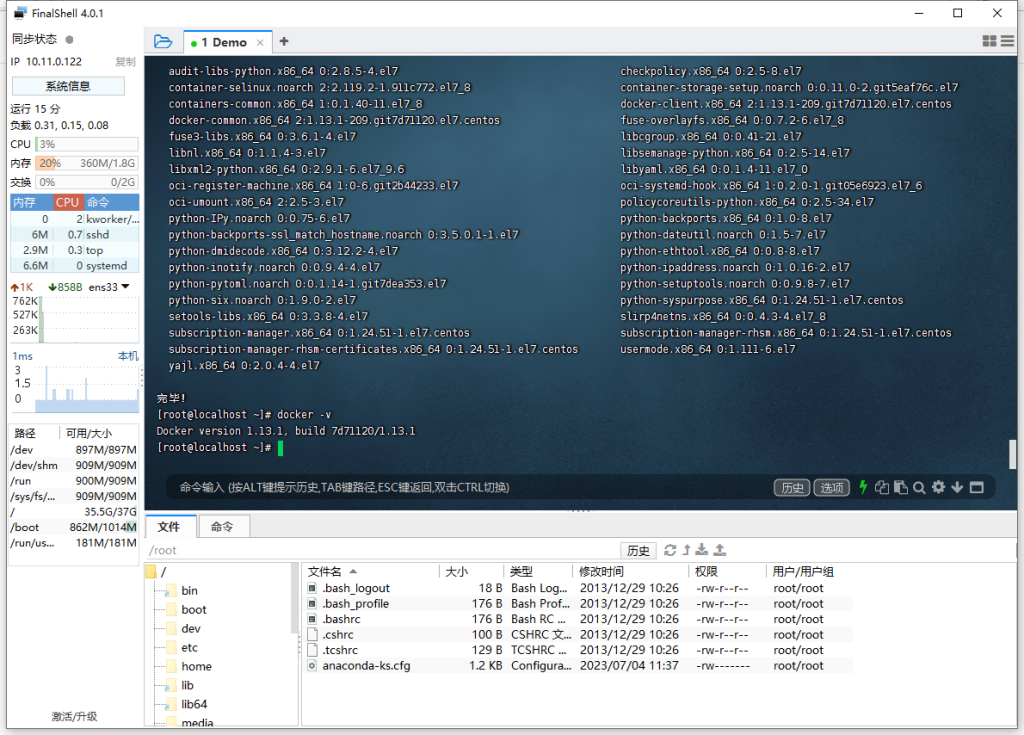Open 历史 path history in file panel
This screenshot has width=1024, height=735.
(x=638, y=550)
